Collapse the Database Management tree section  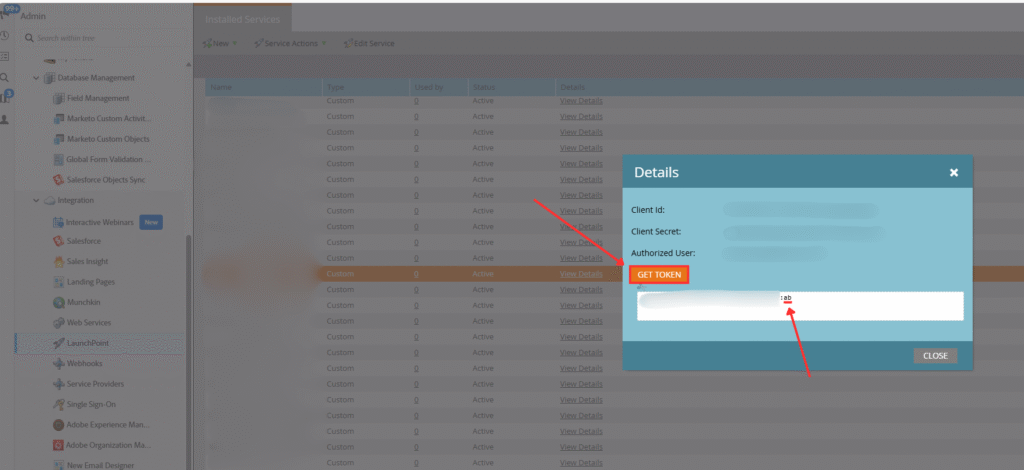pos(36,78)
